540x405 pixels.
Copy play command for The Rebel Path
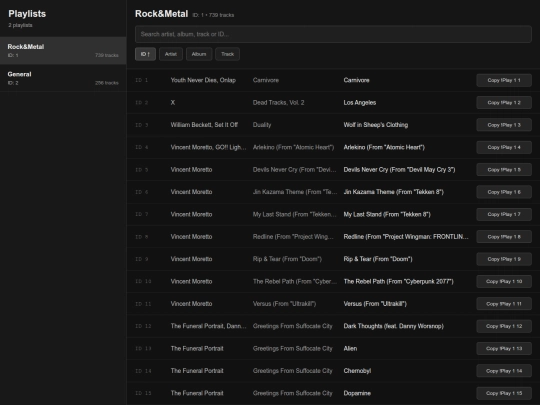(504, 281)
